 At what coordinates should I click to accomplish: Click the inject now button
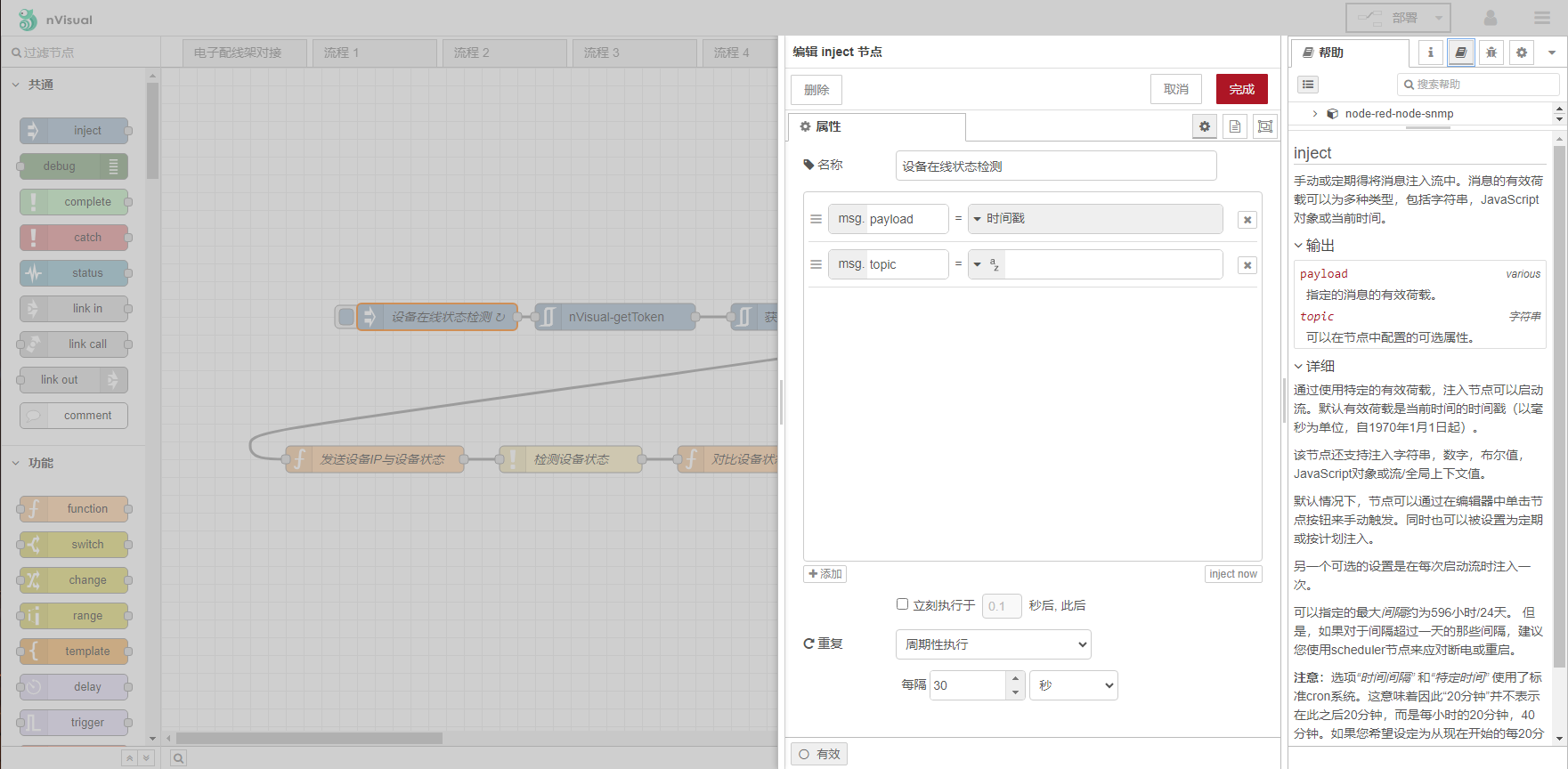pyautogui.click(x=1233, y=574)
